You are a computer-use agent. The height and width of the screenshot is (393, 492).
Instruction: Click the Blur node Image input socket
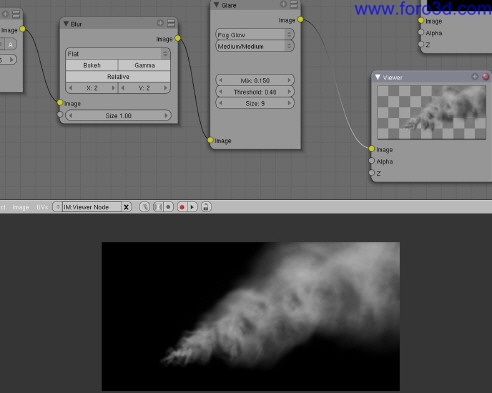point(60,103)
